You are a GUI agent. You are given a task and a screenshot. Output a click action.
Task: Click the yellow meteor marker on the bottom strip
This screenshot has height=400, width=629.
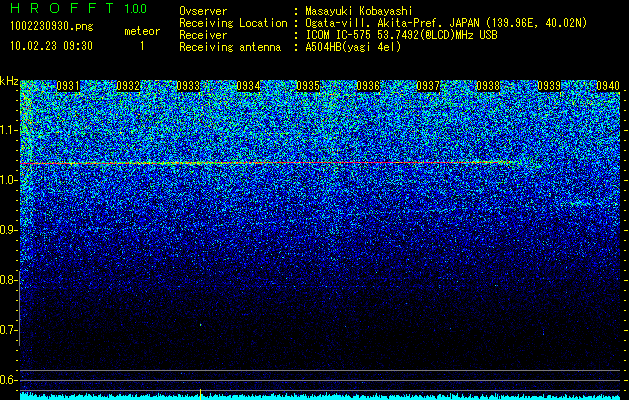(200, 393)
